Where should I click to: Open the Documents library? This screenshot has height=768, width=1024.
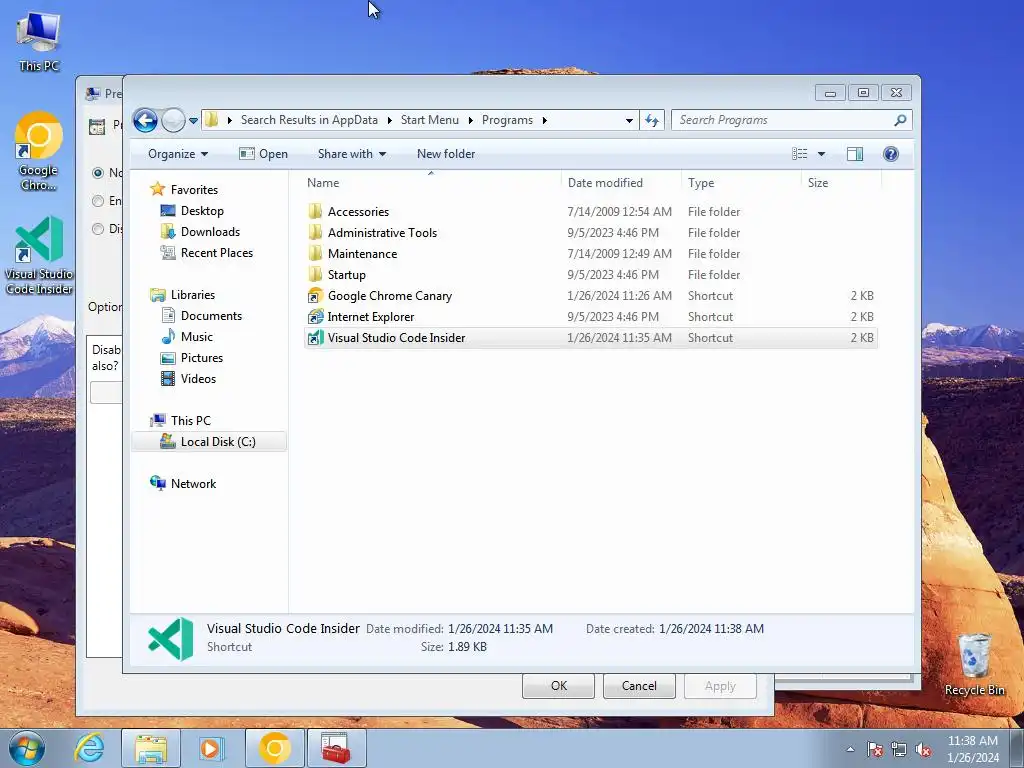point(211,316)
